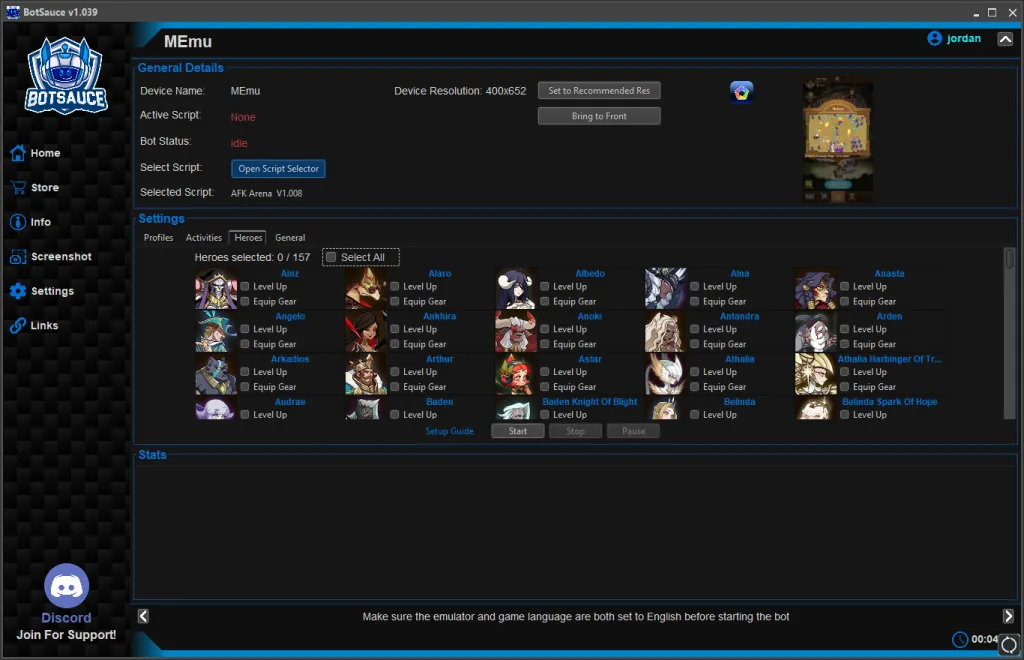Image resolution: width=1024 pixels, height=660 pixels.
Task: Click the Belinda Spark Of Hope name
Action: point(889,402)
